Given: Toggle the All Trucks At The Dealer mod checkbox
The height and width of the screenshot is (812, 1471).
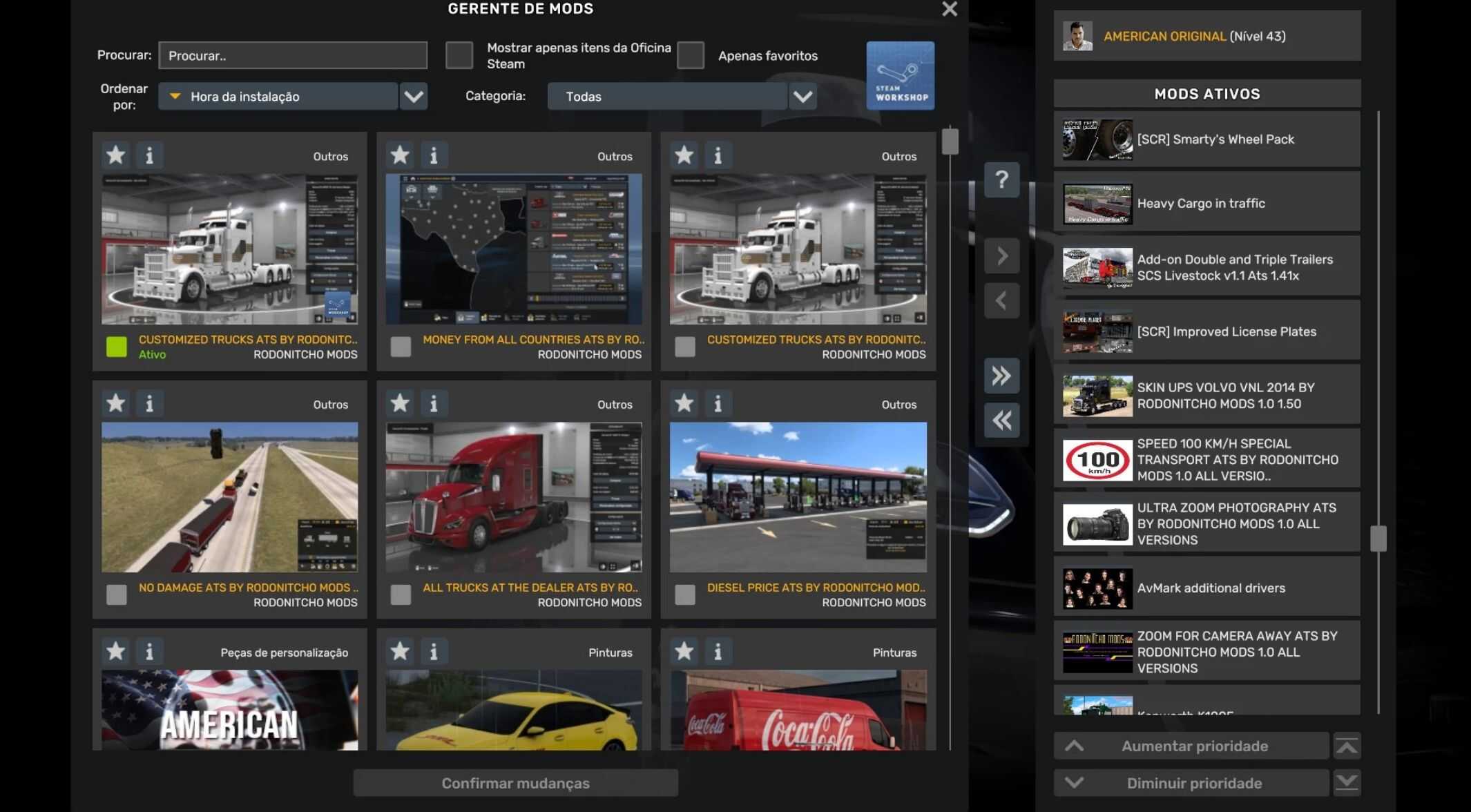Looking at the screenshot, I should (401, 594).
